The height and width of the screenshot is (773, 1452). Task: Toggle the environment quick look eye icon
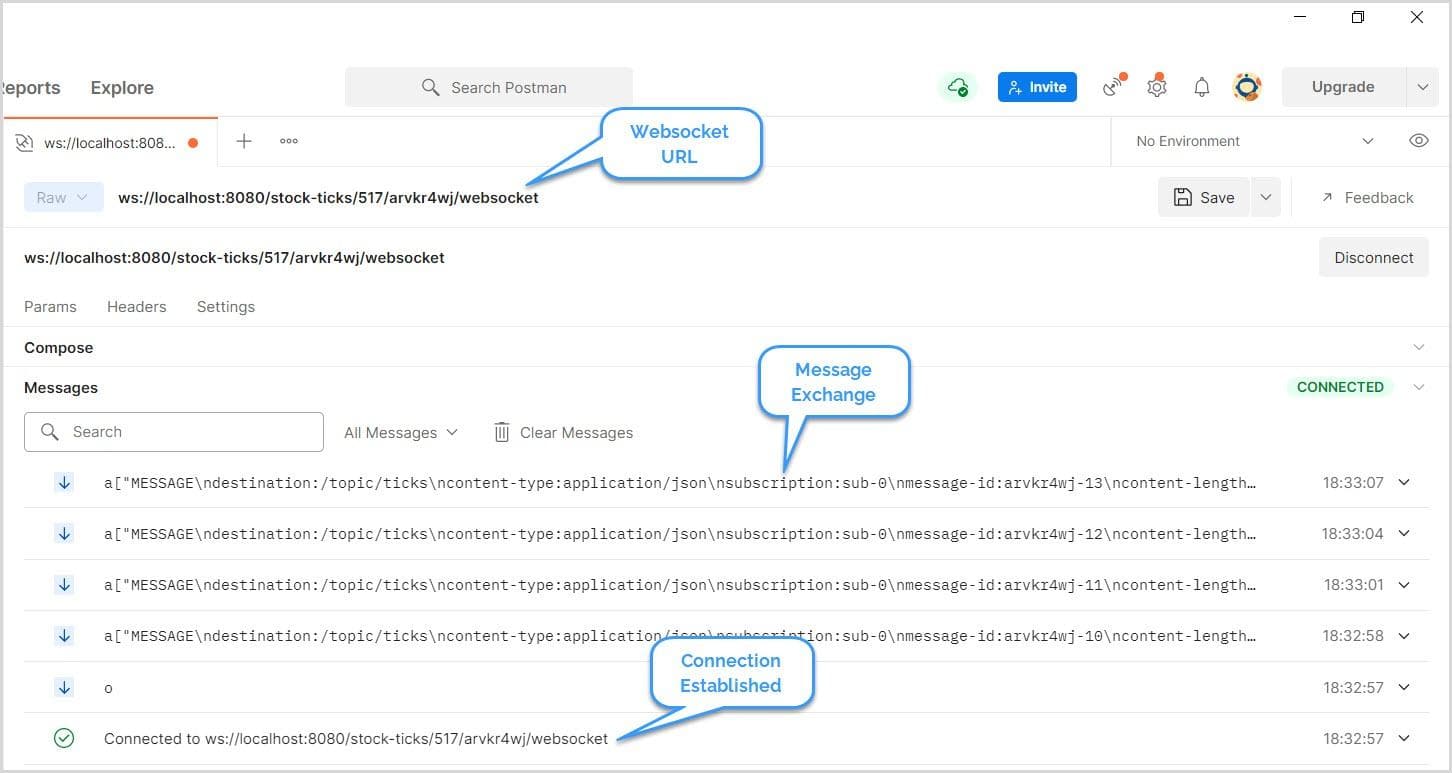click(x=1418, y=141)
